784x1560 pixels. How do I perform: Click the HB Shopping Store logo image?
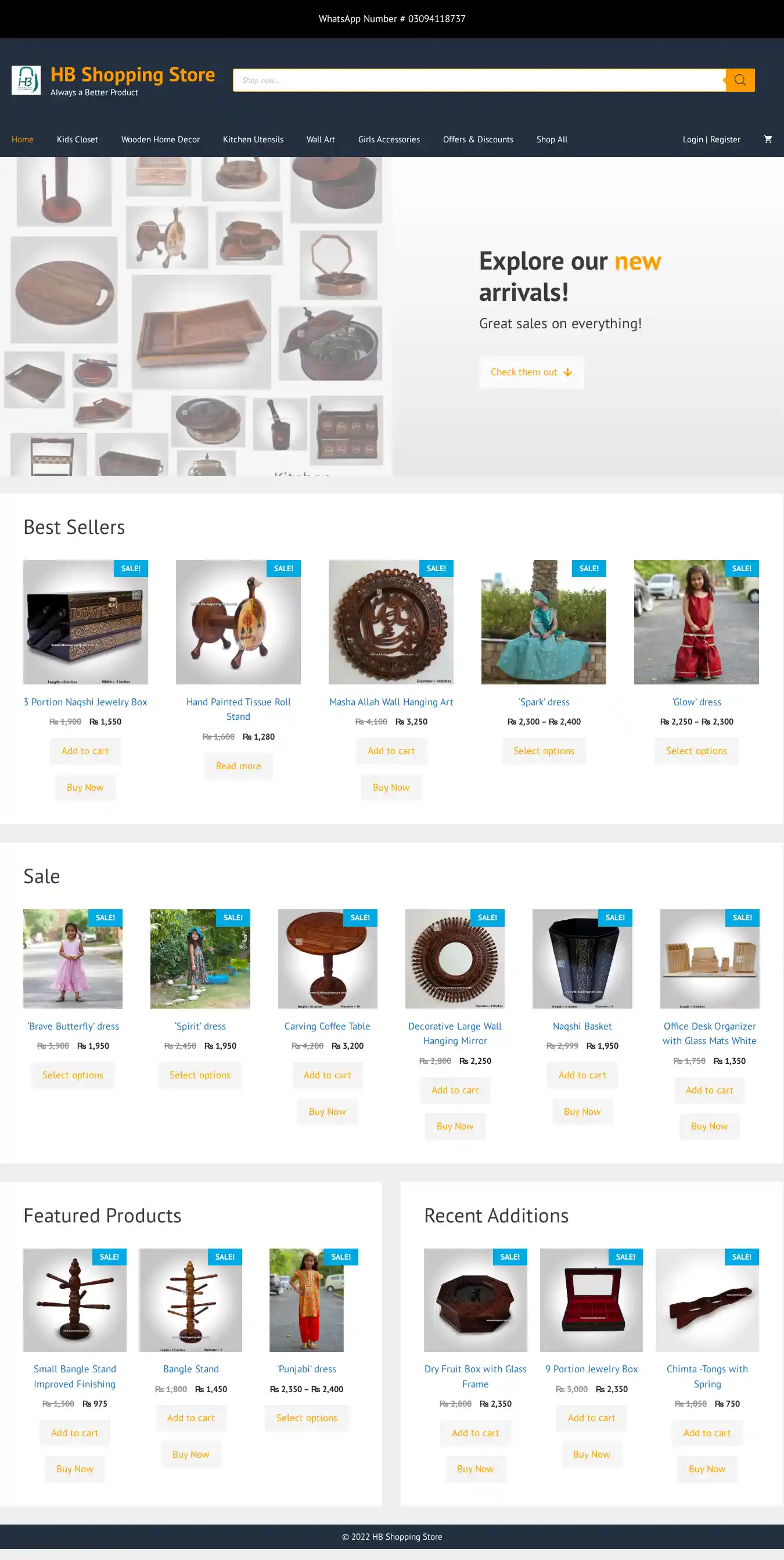click(x=26, y=80)
